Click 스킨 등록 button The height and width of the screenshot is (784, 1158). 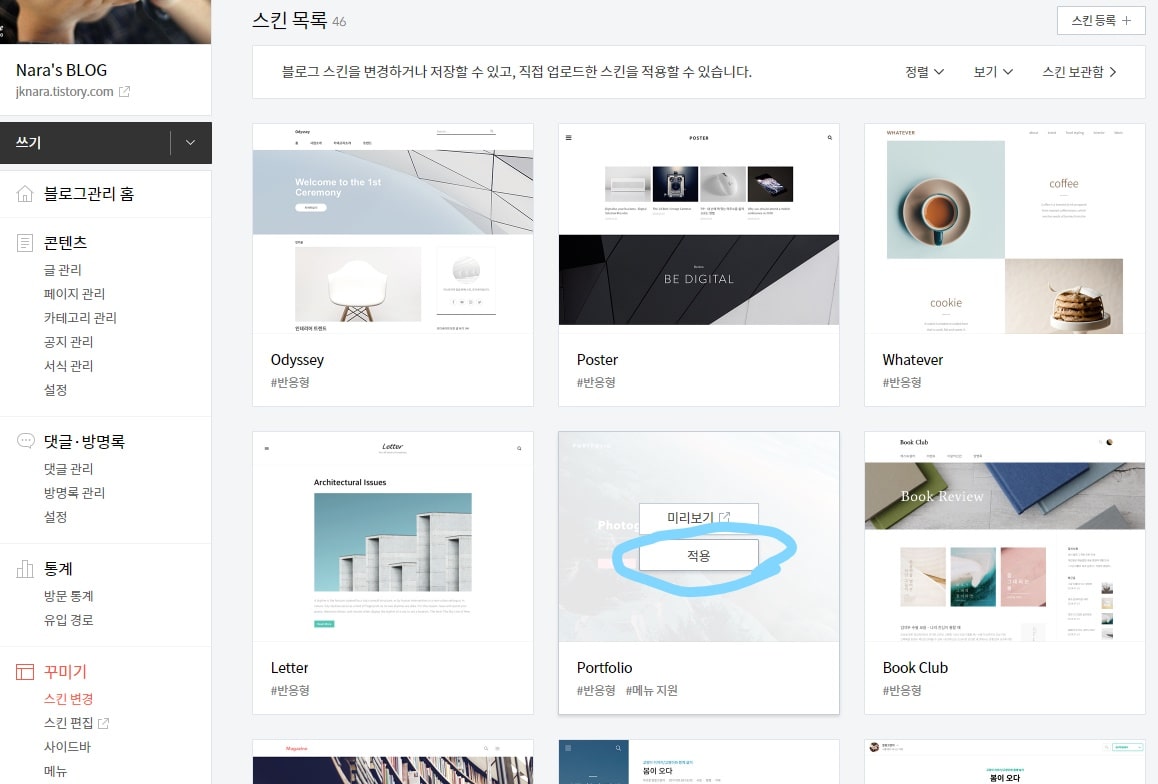[x=1100, y=21]
